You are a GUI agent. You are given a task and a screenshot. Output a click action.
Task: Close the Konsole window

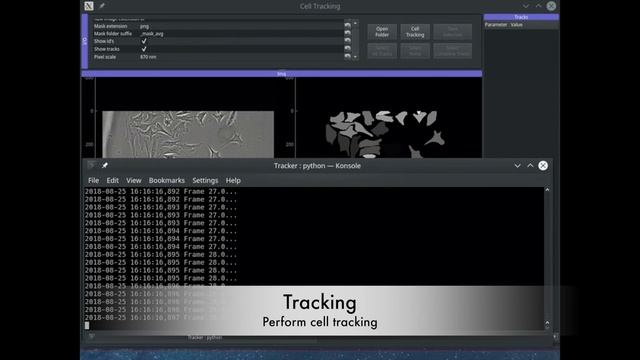pos(543,165)
